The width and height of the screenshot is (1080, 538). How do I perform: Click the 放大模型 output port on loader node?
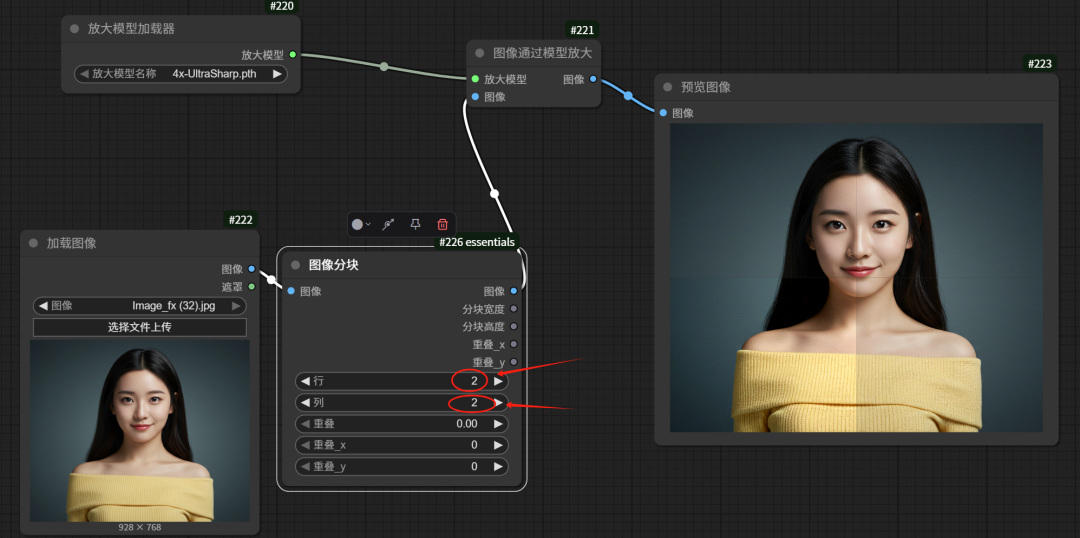tap(292, 55)
